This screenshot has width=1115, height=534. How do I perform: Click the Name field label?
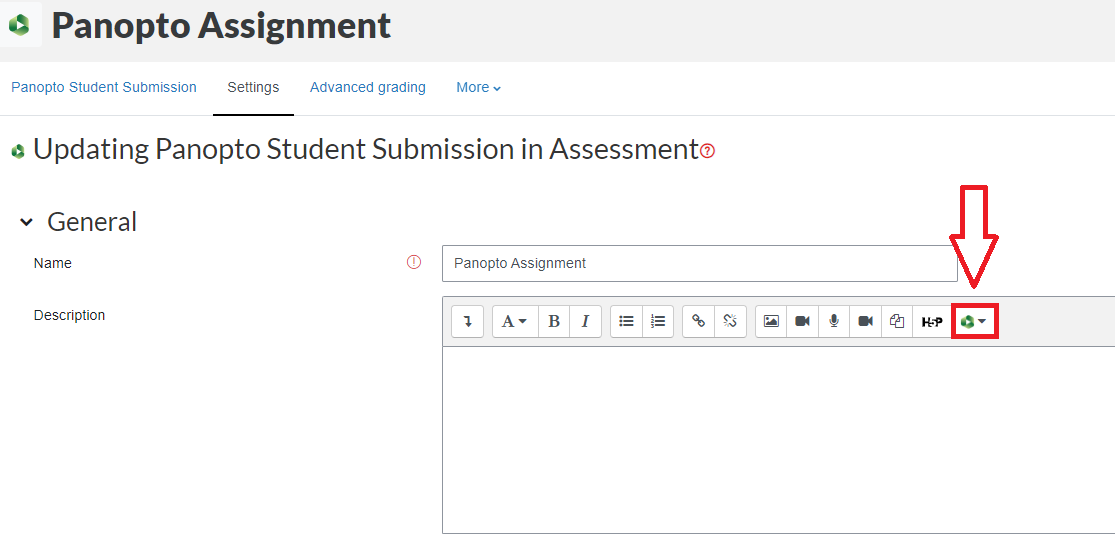[53, 263]
